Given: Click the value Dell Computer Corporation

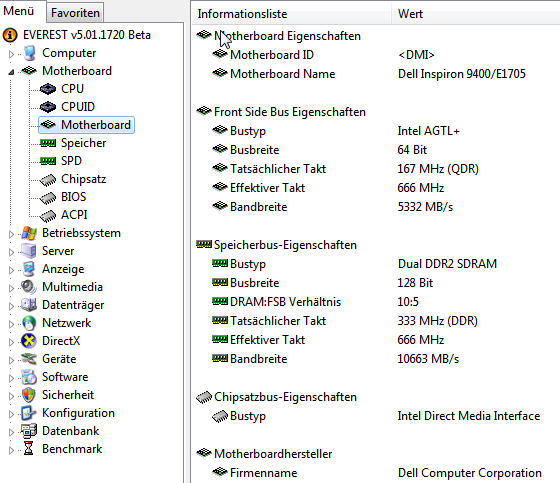Looking at the screenshot, I should coord(470,473).
